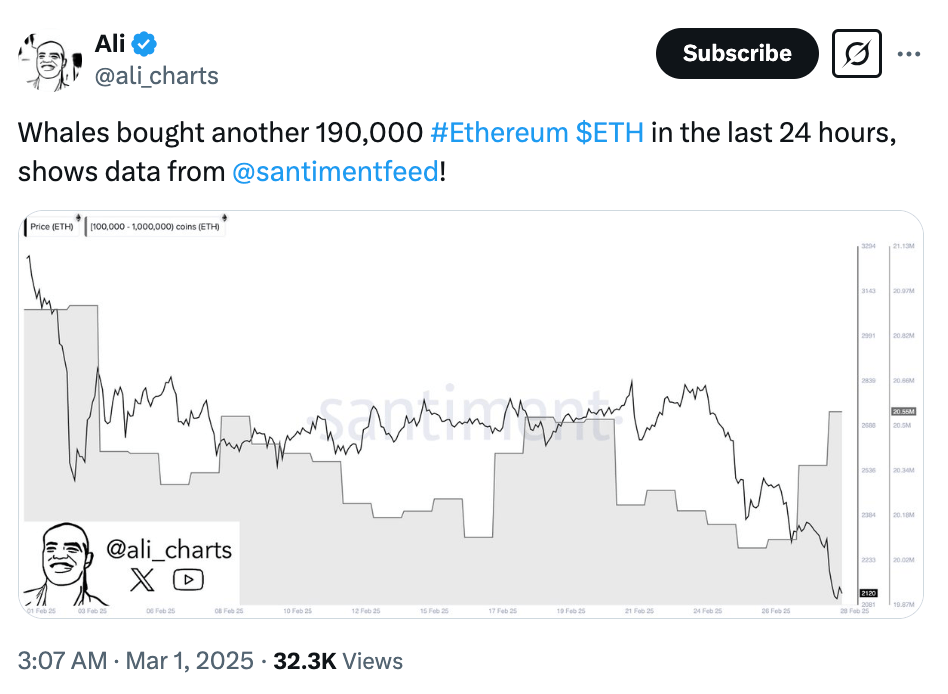Image resolution: width=948 pixels, height=694 pixels.
Task: Click the Grok slash icon button
Action: pyautogui.click(x=857, y=54)
